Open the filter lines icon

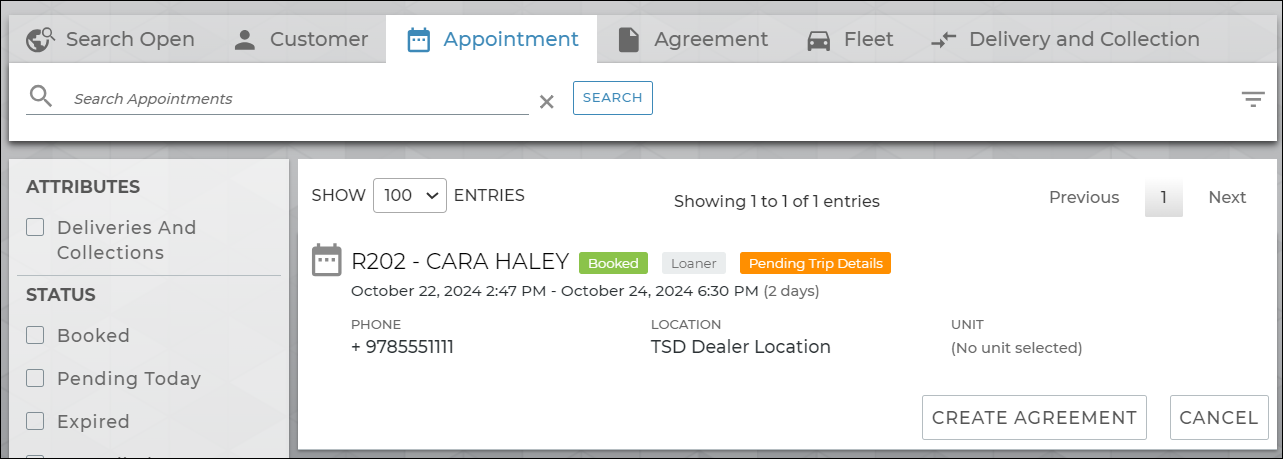(x=1253, y=99)
